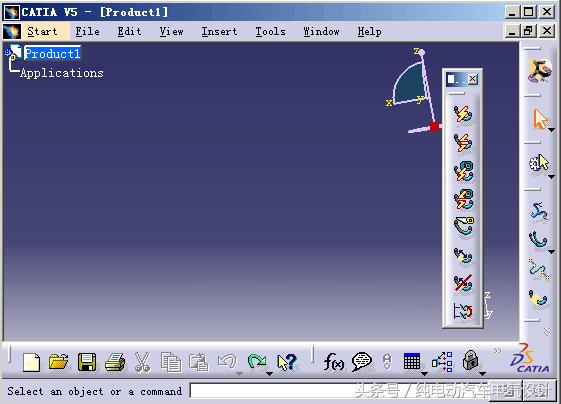Expand the Design Table dropdown arrow
The width and height of the screenshot is (561, 404).
pyautogui.click(x=424, y=374)
